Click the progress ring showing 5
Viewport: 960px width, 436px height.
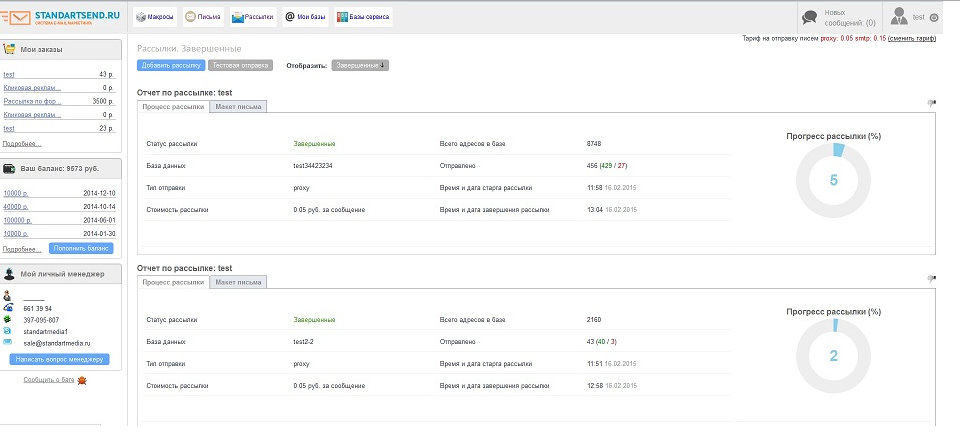(x=833, y=180)
